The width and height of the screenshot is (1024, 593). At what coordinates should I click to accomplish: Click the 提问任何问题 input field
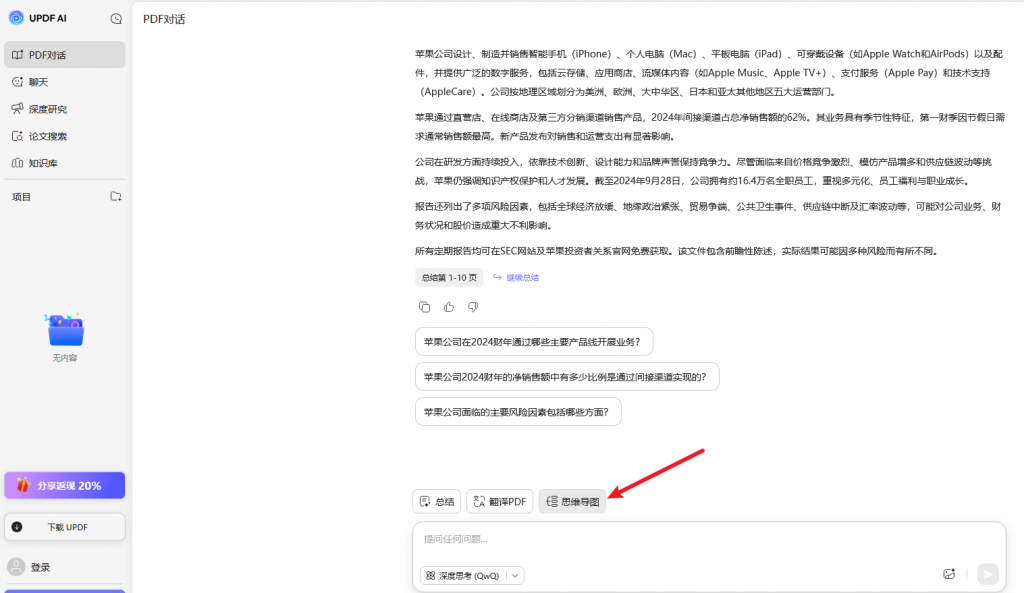pos(700,540)
